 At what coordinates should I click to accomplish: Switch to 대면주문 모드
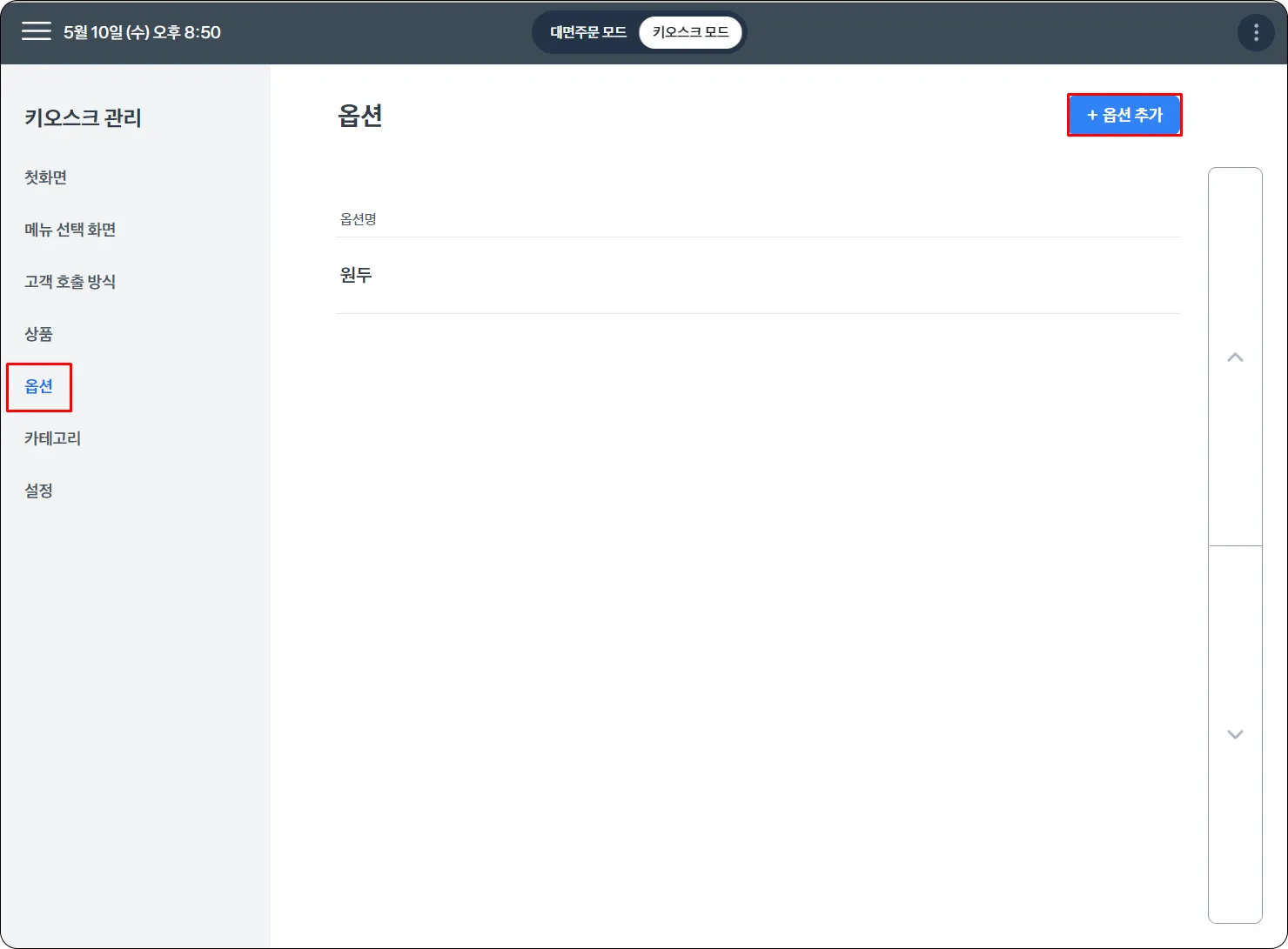point(588,32)
